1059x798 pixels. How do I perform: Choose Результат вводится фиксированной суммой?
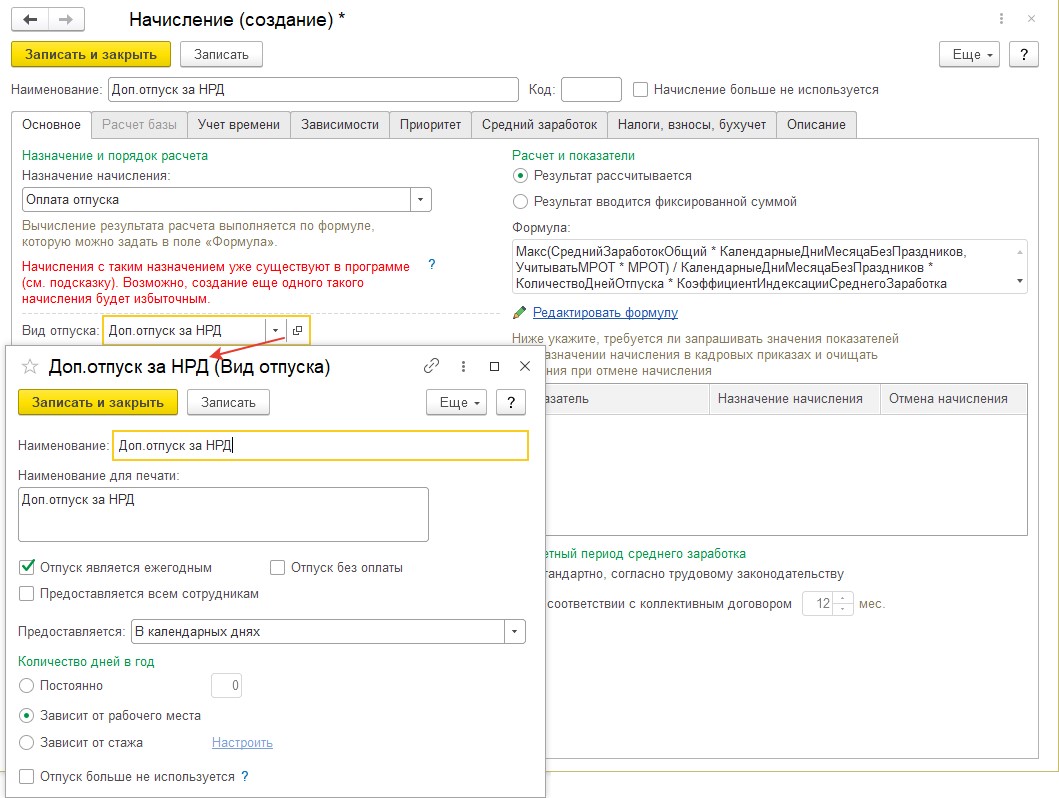520,201
